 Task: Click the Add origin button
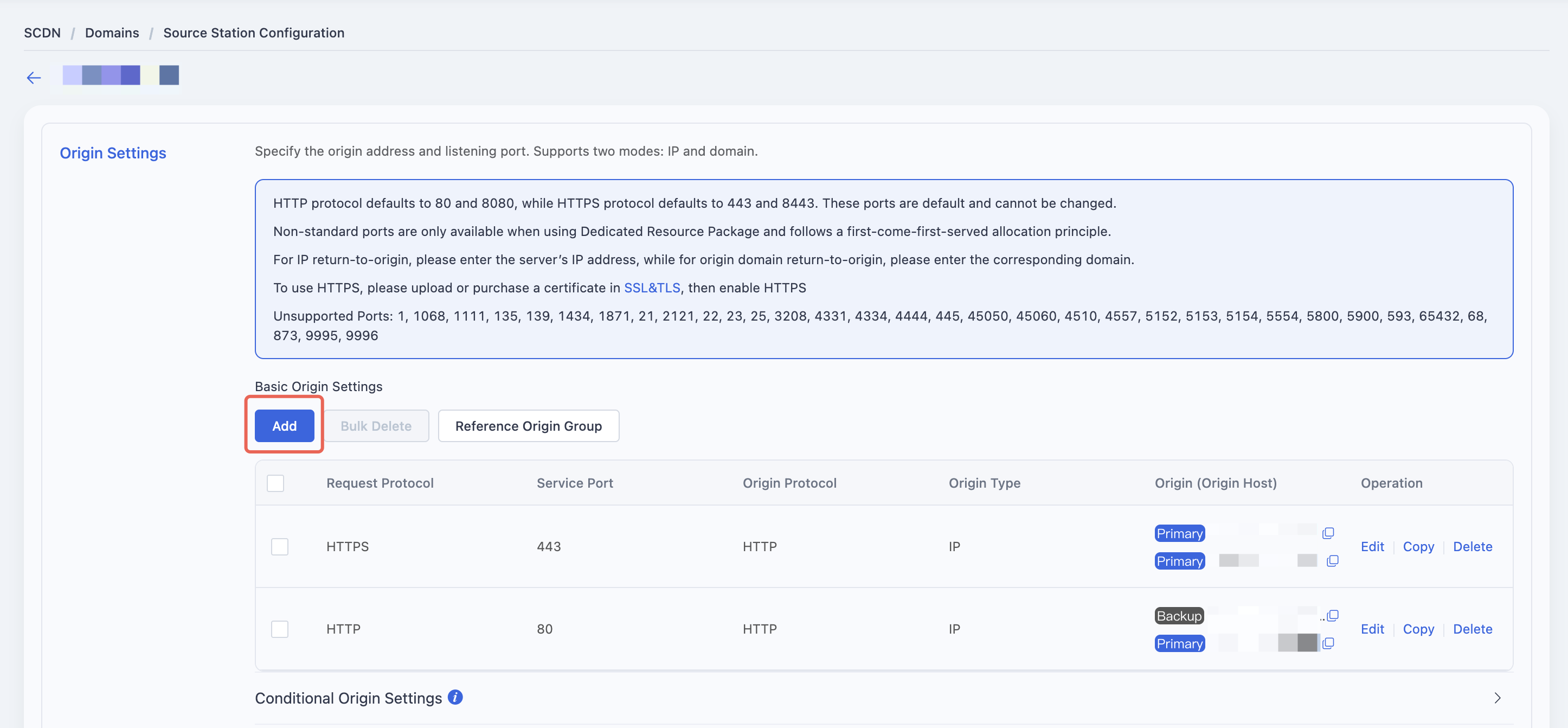(284, 426)
